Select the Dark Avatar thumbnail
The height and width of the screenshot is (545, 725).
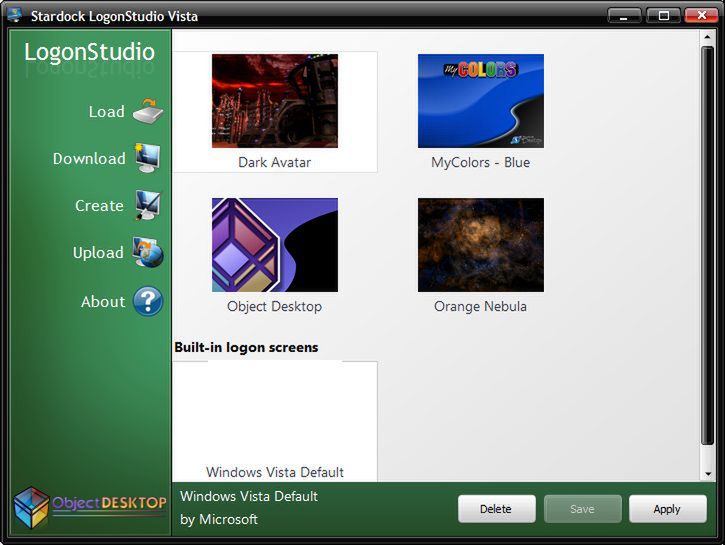pos(275,101)
